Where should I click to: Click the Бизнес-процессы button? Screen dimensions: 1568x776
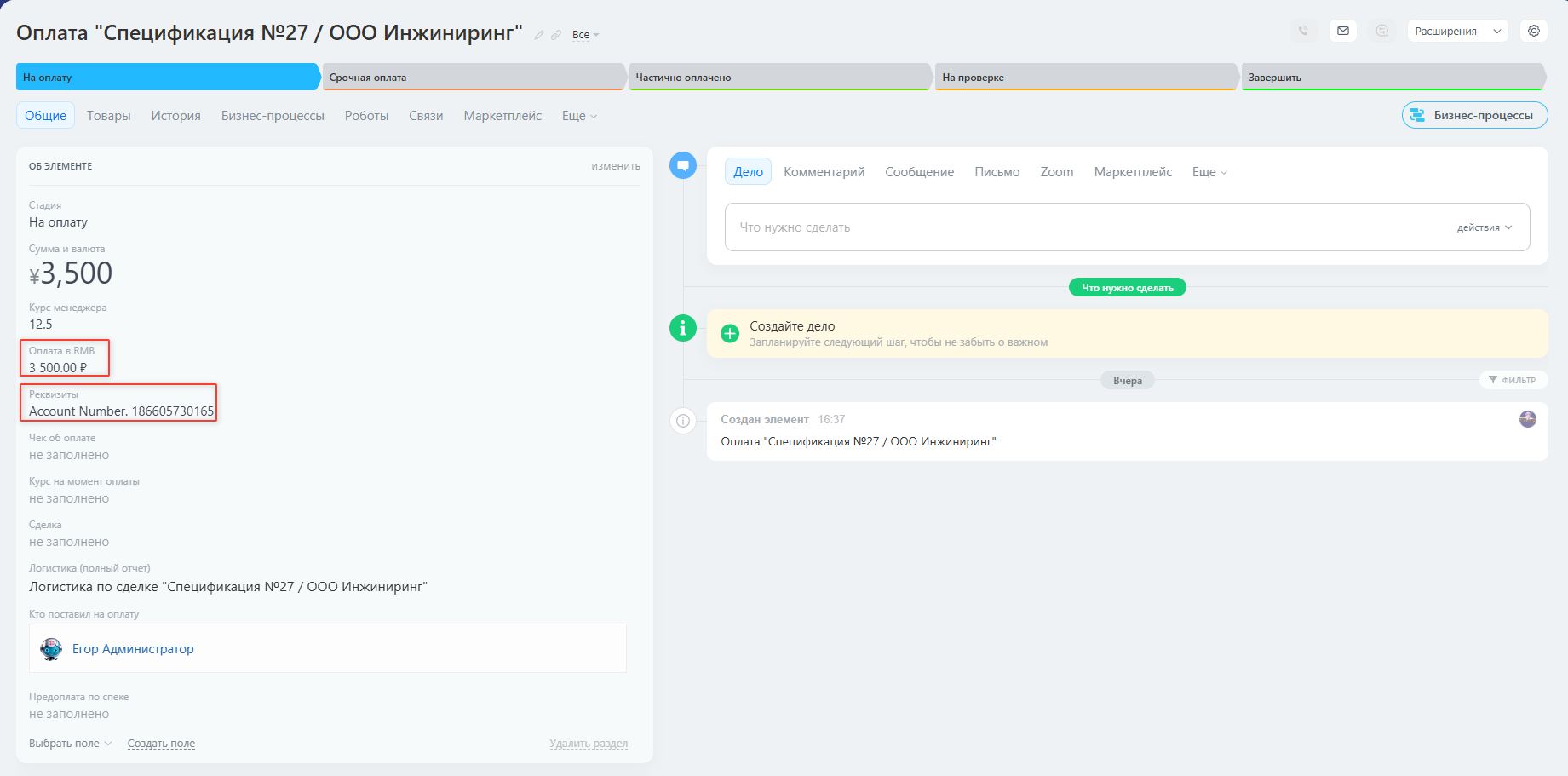[x=1474, y=115]
